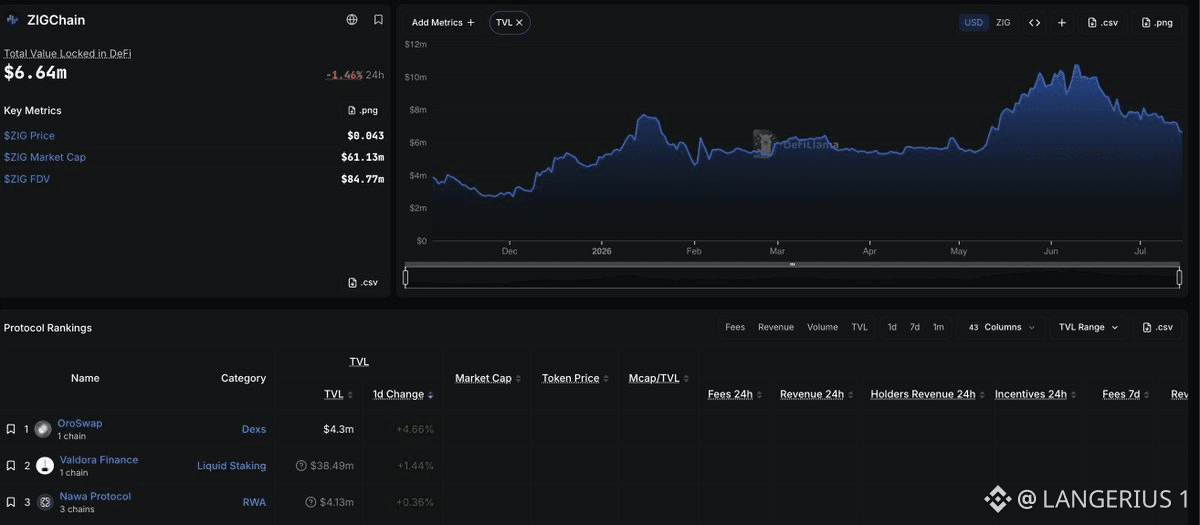Image resolution: width=1200 pixels, height=525 pixels.
Task: Download Key Metrics .png file
Action: point(363,111)
